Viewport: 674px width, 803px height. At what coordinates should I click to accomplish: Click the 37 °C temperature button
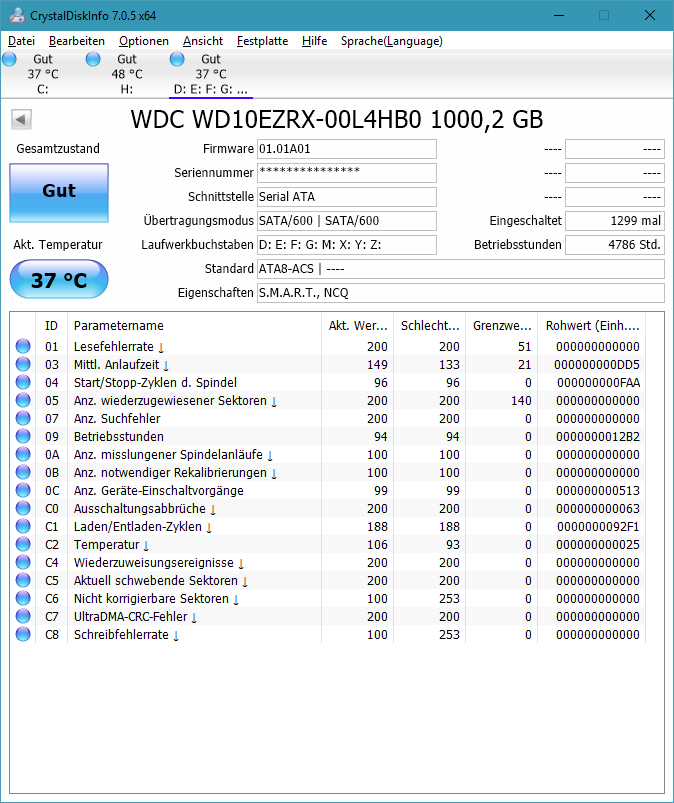59,280
